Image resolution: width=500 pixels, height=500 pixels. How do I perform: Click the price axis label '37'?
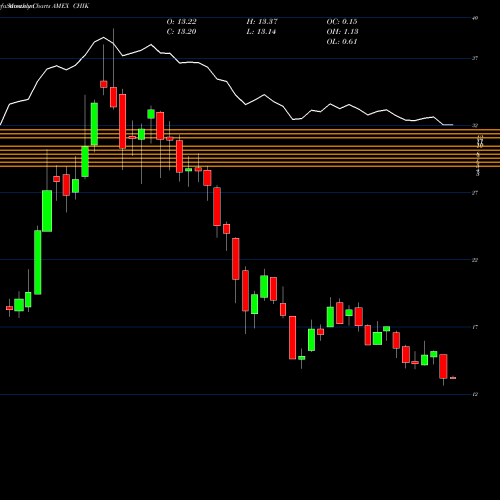[475, 58]
